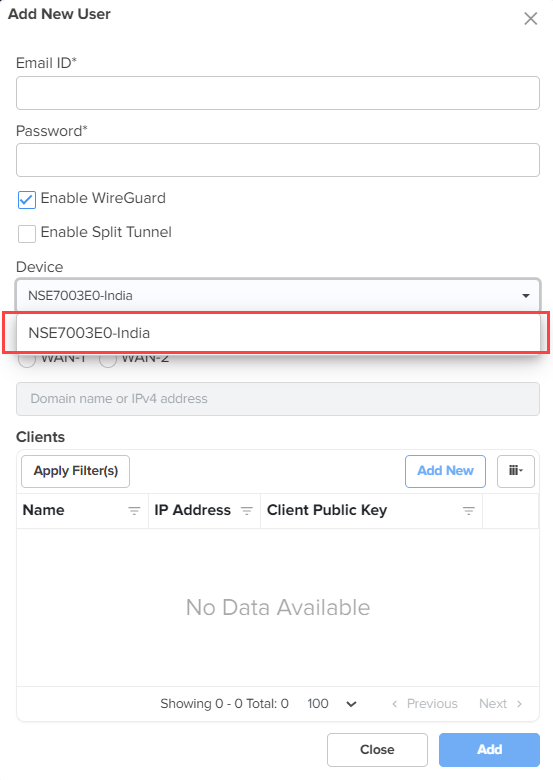
Task: Open the column chooser icon in Clients
Action: [516, 471]
